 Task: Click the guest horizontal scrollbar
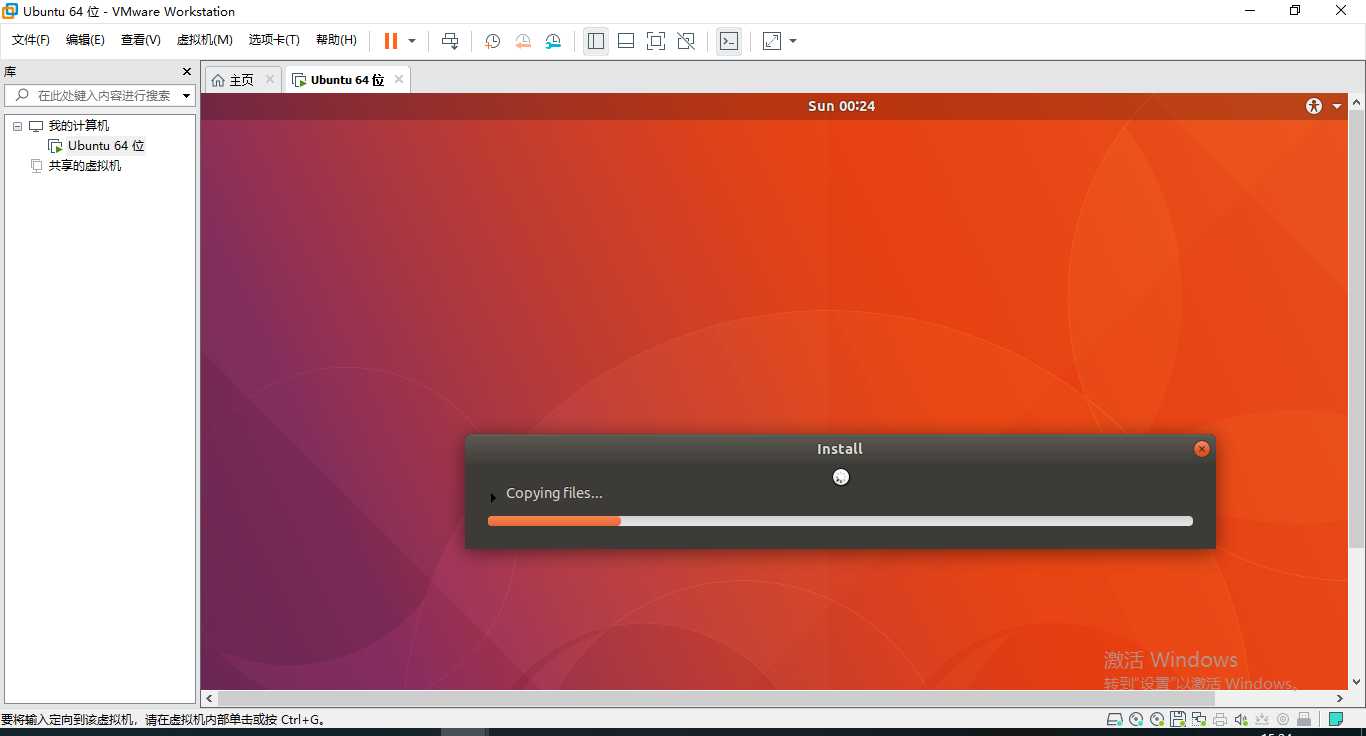coord(716,698)
